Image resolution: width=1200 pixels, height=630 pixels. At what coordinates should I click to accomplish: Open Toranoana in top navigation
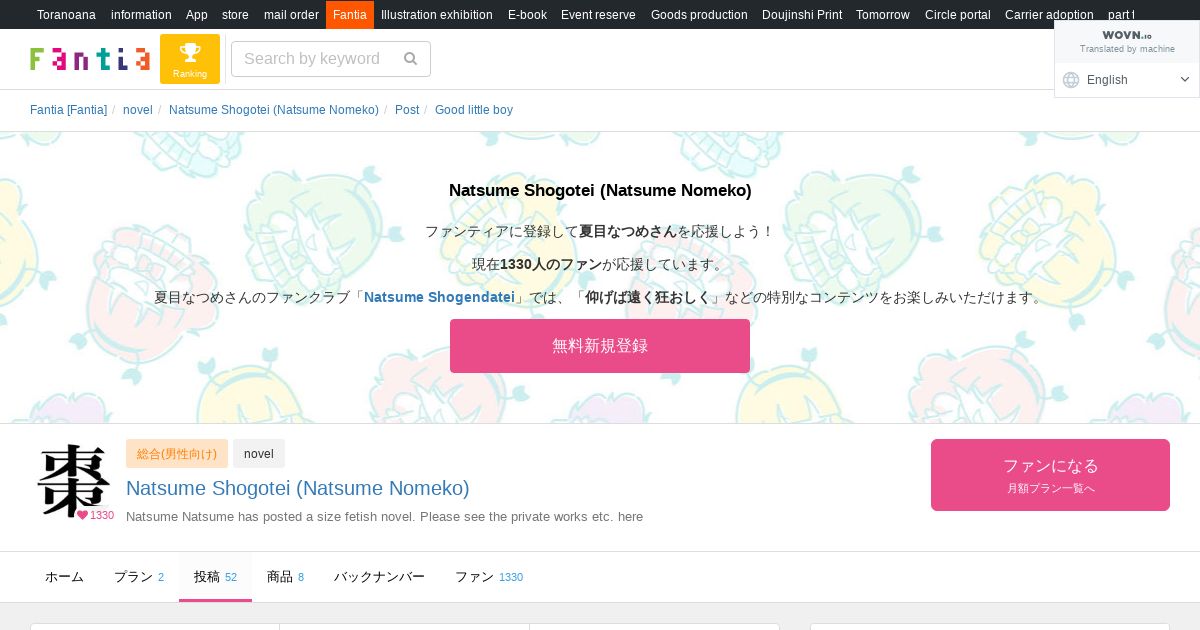[x=67, y=15]
